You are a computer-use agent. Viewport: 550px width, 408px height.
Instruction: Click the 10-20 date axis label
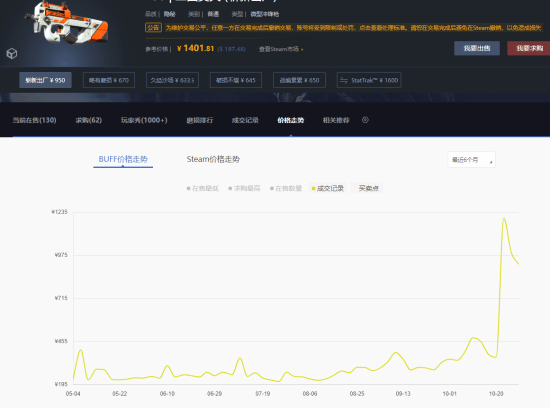tap(496, 394)
